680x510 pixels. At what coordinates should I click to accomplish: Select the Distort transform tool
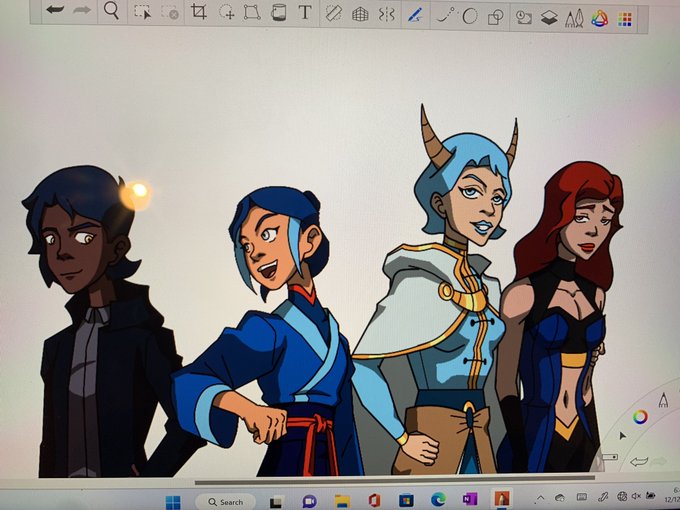coord(252,12)
